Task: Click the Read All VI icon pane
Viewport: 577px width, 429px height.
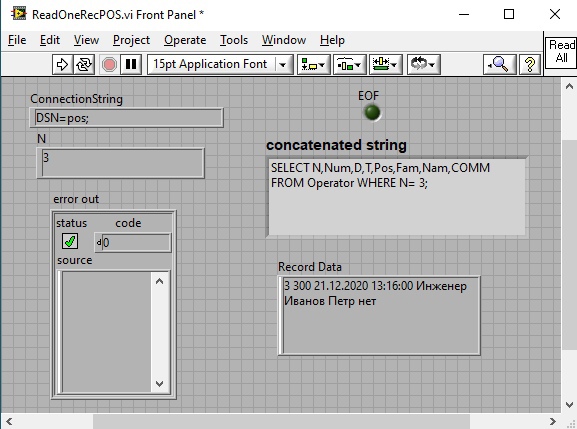Action: point(561,52)
